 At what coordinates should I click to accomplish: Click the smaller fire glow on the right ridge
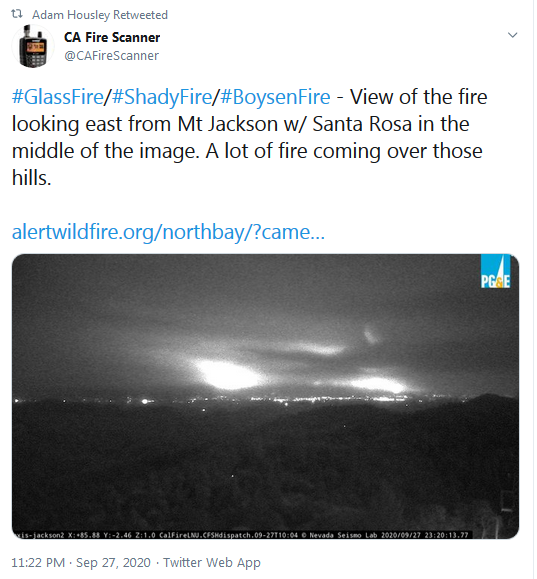tap(379, 385)
